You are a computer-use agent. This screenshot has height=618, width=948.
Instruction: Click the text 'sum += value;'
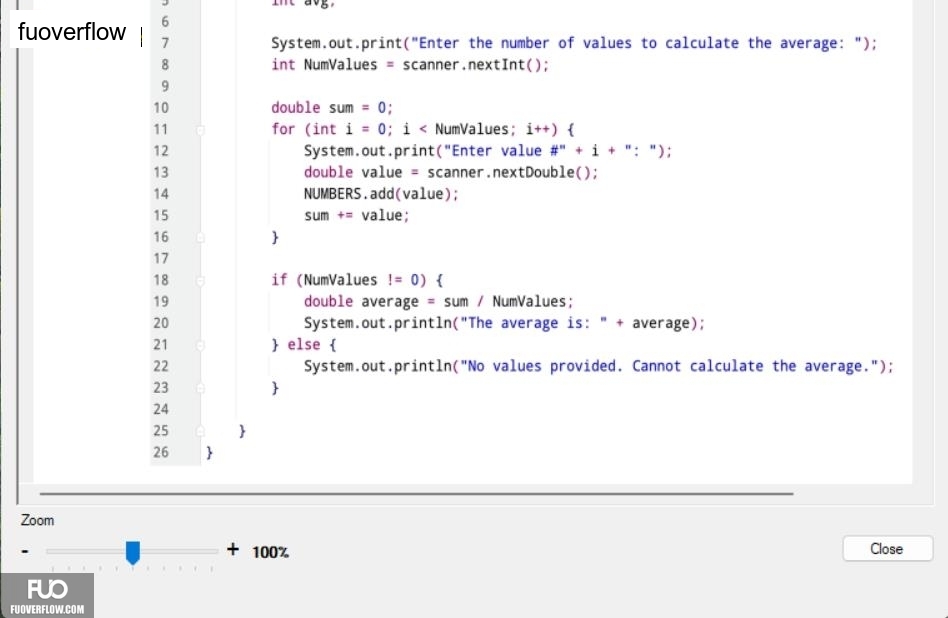click(x=356, y=215)
